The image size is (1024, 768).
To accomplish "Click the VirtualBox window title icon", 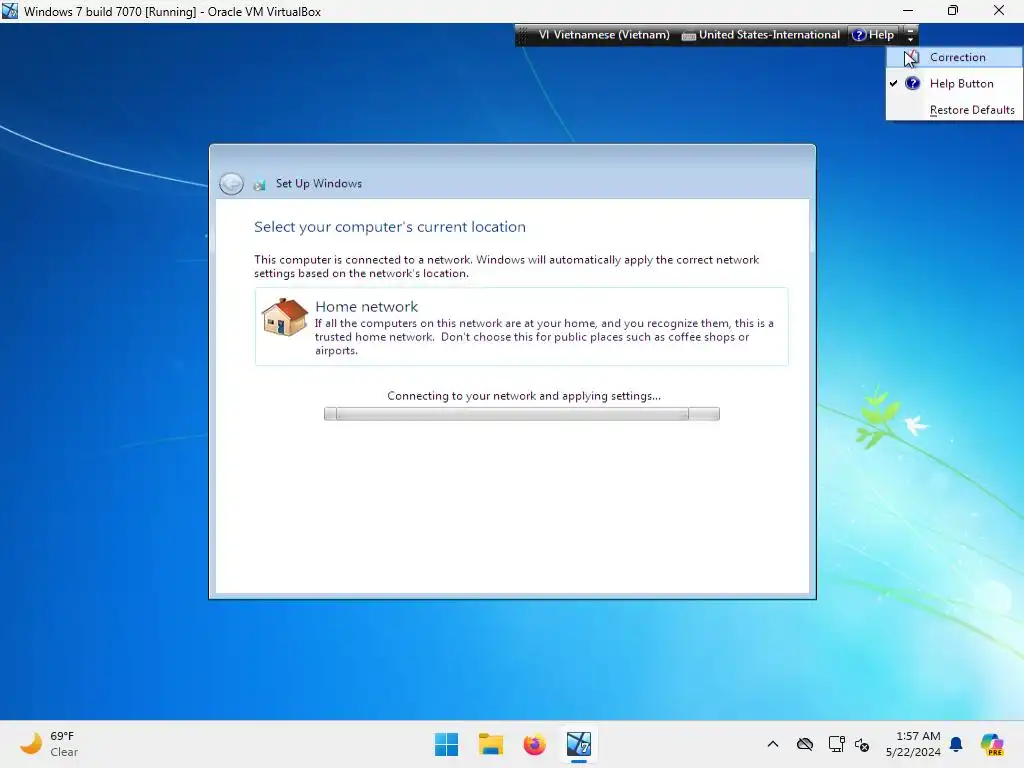I will [x=10, y=11].
